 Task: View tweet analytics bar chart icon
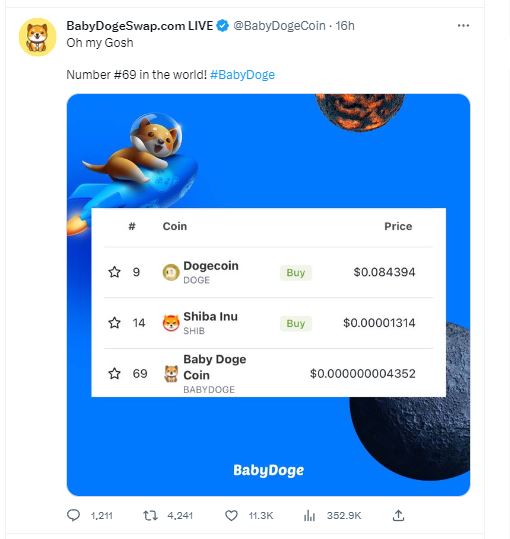pyautogui.click(x=309, y=515)
